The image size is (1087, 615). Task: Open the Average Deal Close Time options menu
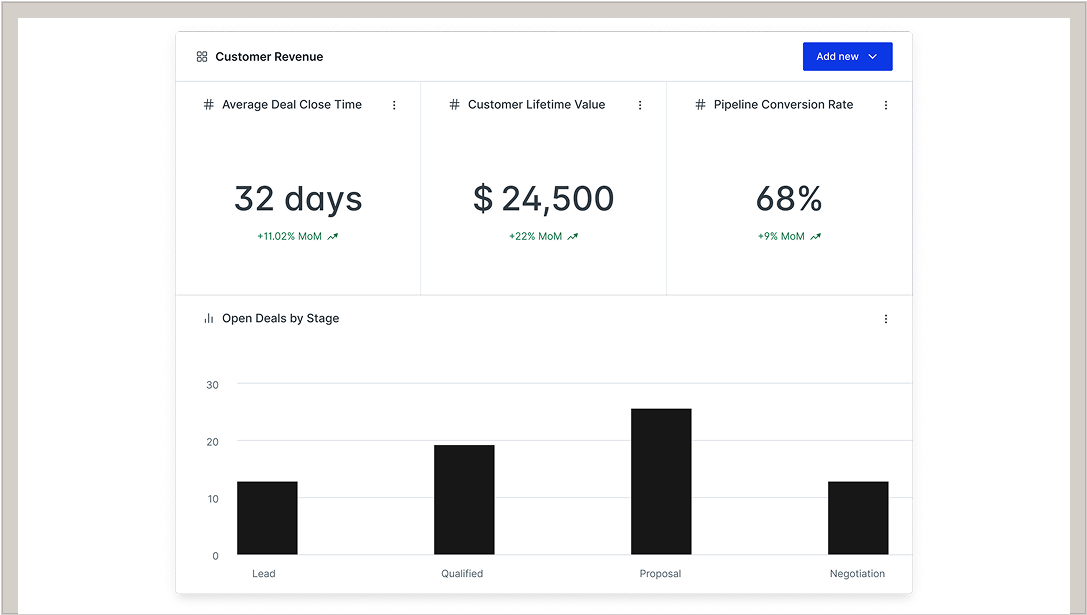coord(394,105)
